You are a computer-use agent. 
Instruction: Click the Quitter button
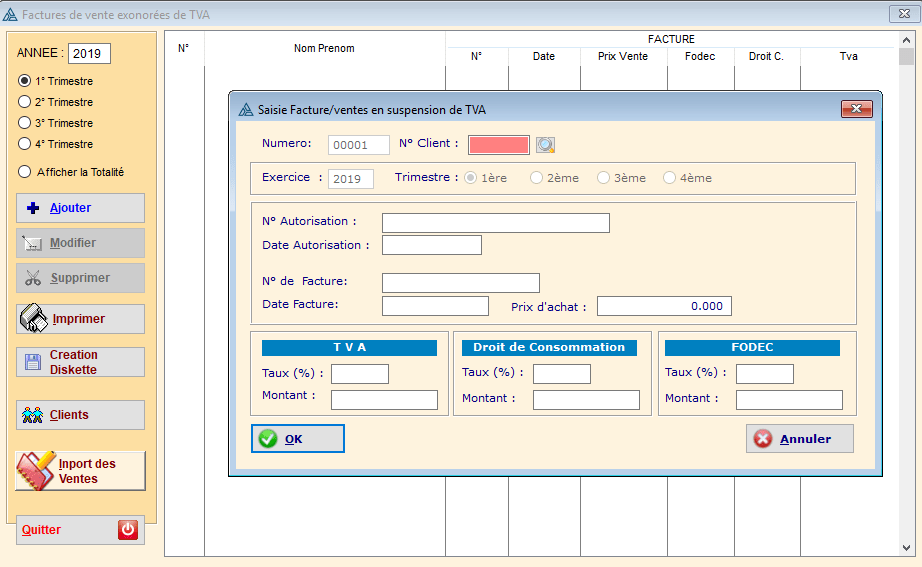(81, 530)
